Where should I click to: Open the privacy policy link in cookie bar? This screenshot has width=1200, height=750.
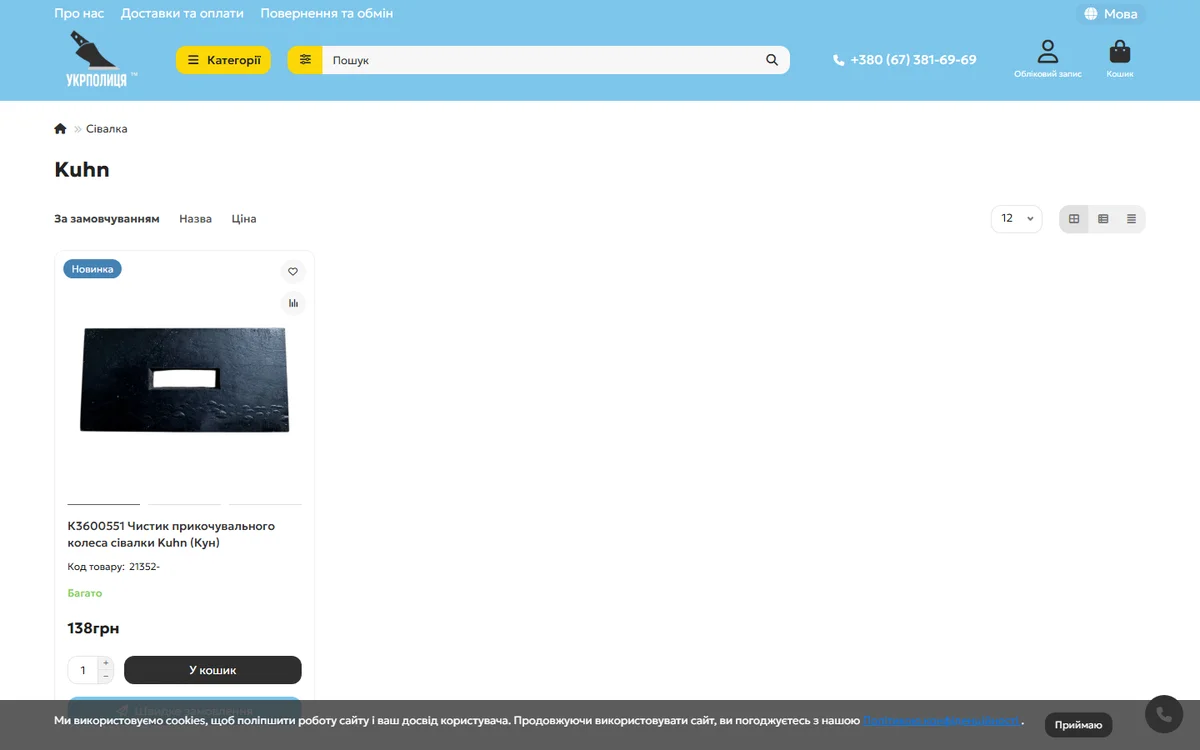[942, 720]
